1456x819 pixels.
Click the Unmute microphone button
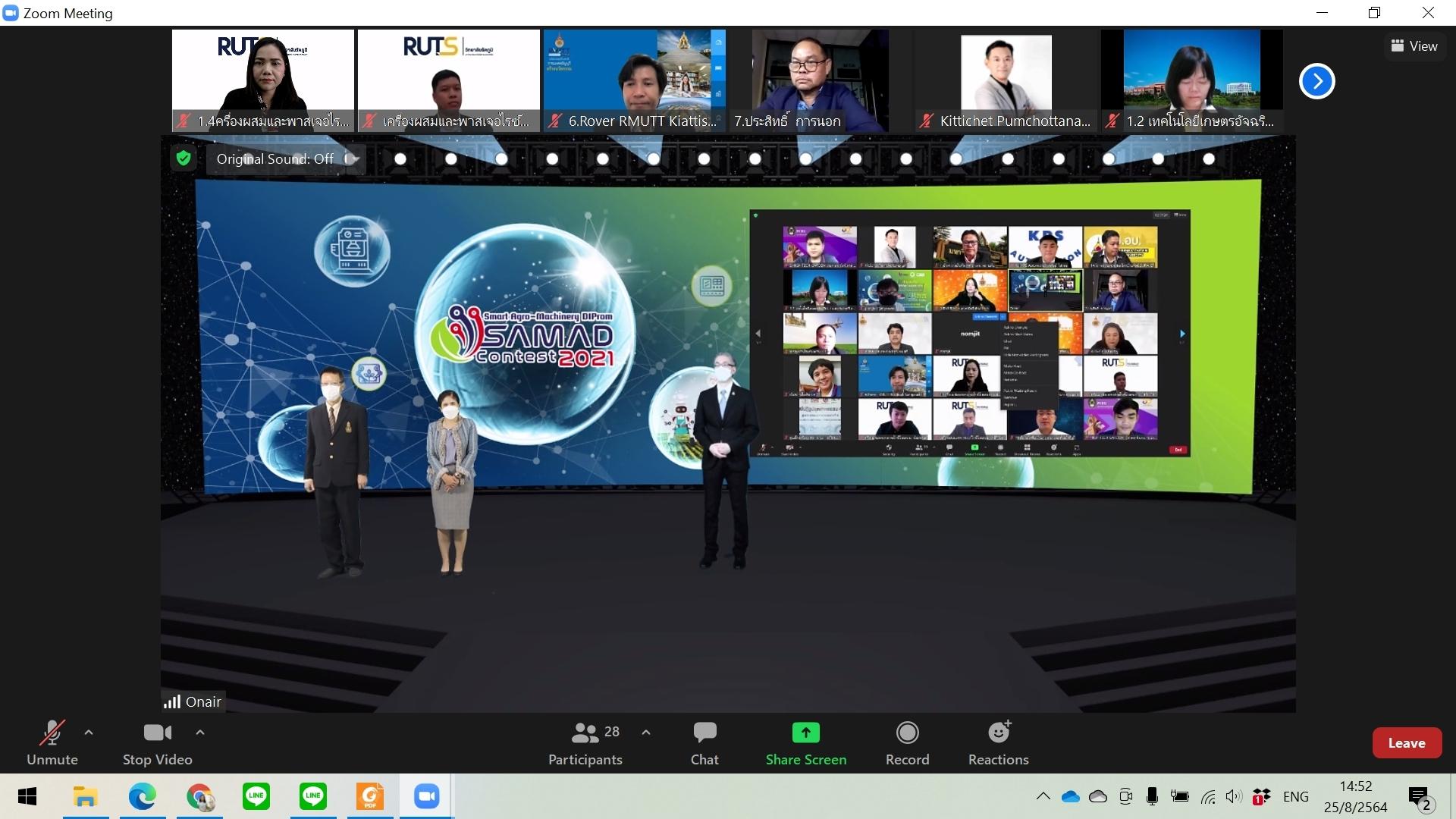(52, 742)
